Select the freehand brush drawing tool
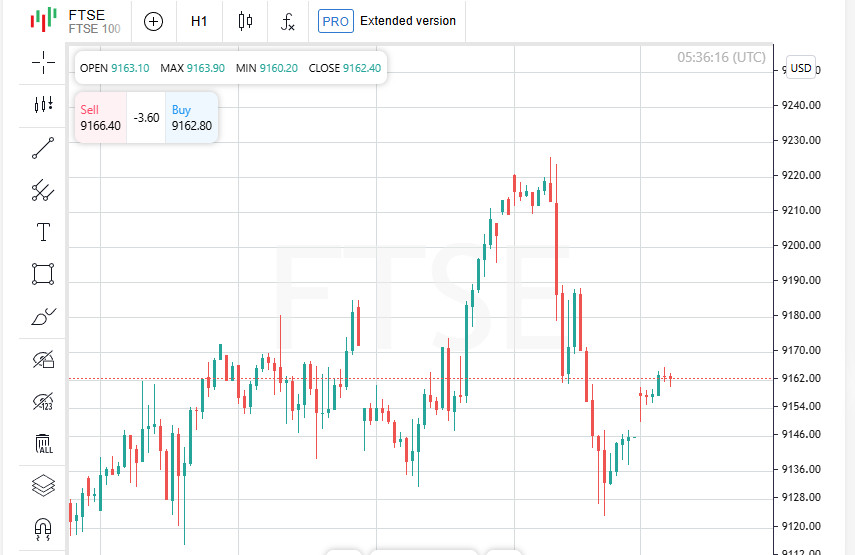855x555 pixels. [x=43, y=318]
